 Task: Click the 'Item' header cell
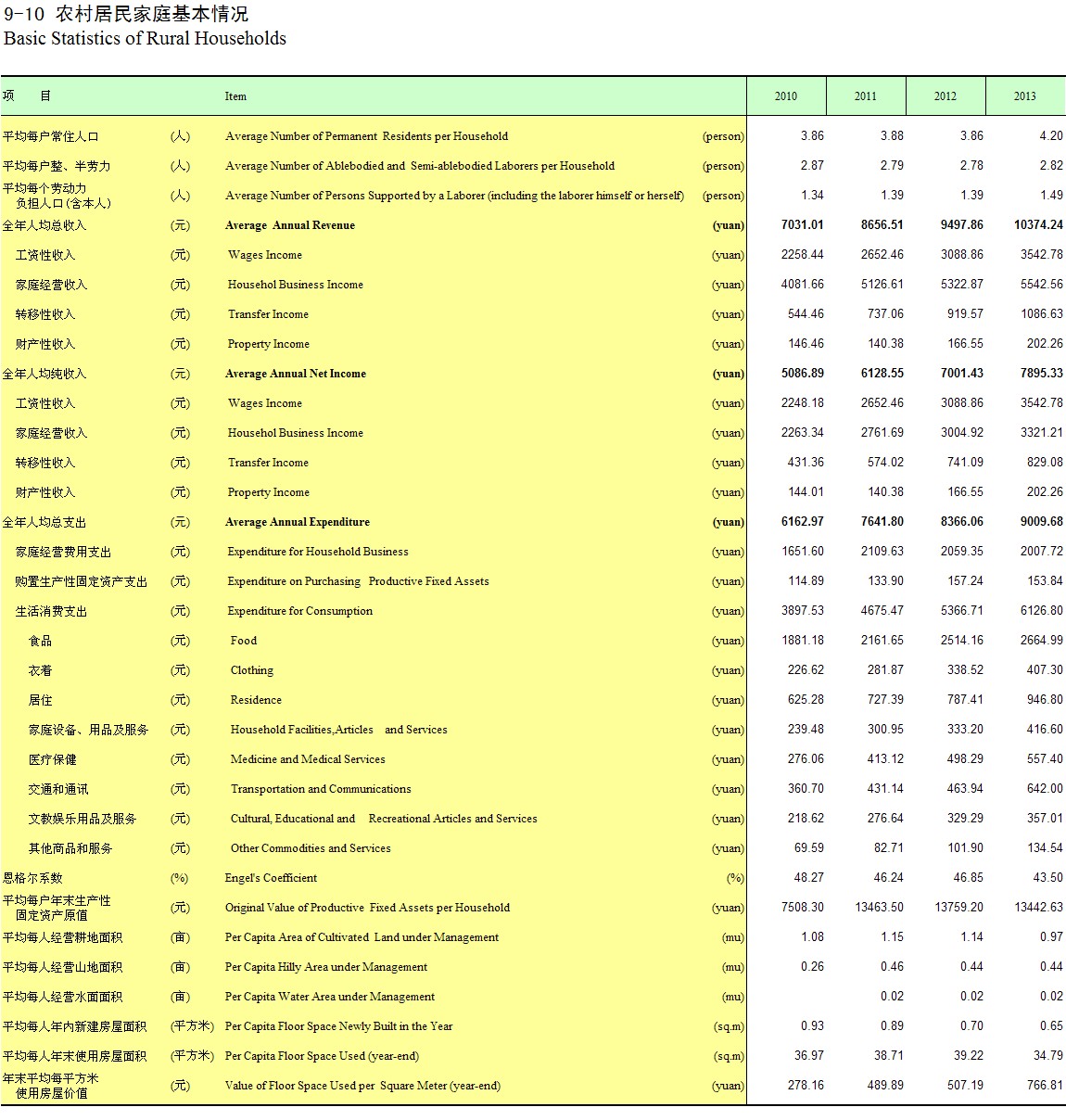click(235, 96)
